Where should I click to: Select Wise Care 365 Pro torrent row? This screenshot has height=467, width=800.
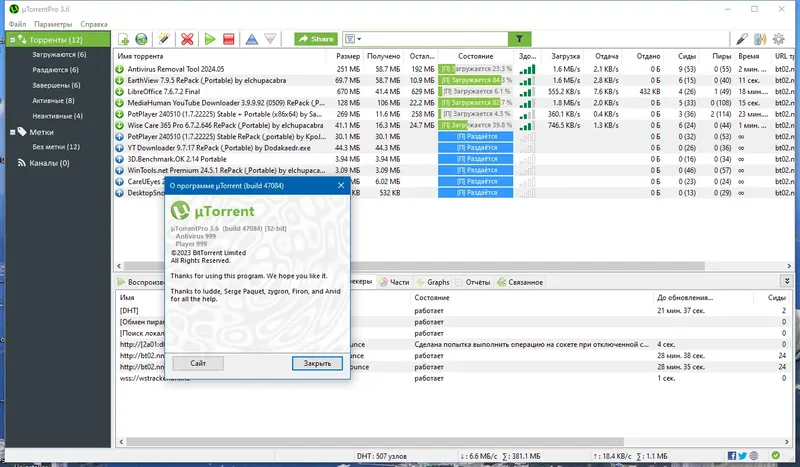(x=225, y=125)
